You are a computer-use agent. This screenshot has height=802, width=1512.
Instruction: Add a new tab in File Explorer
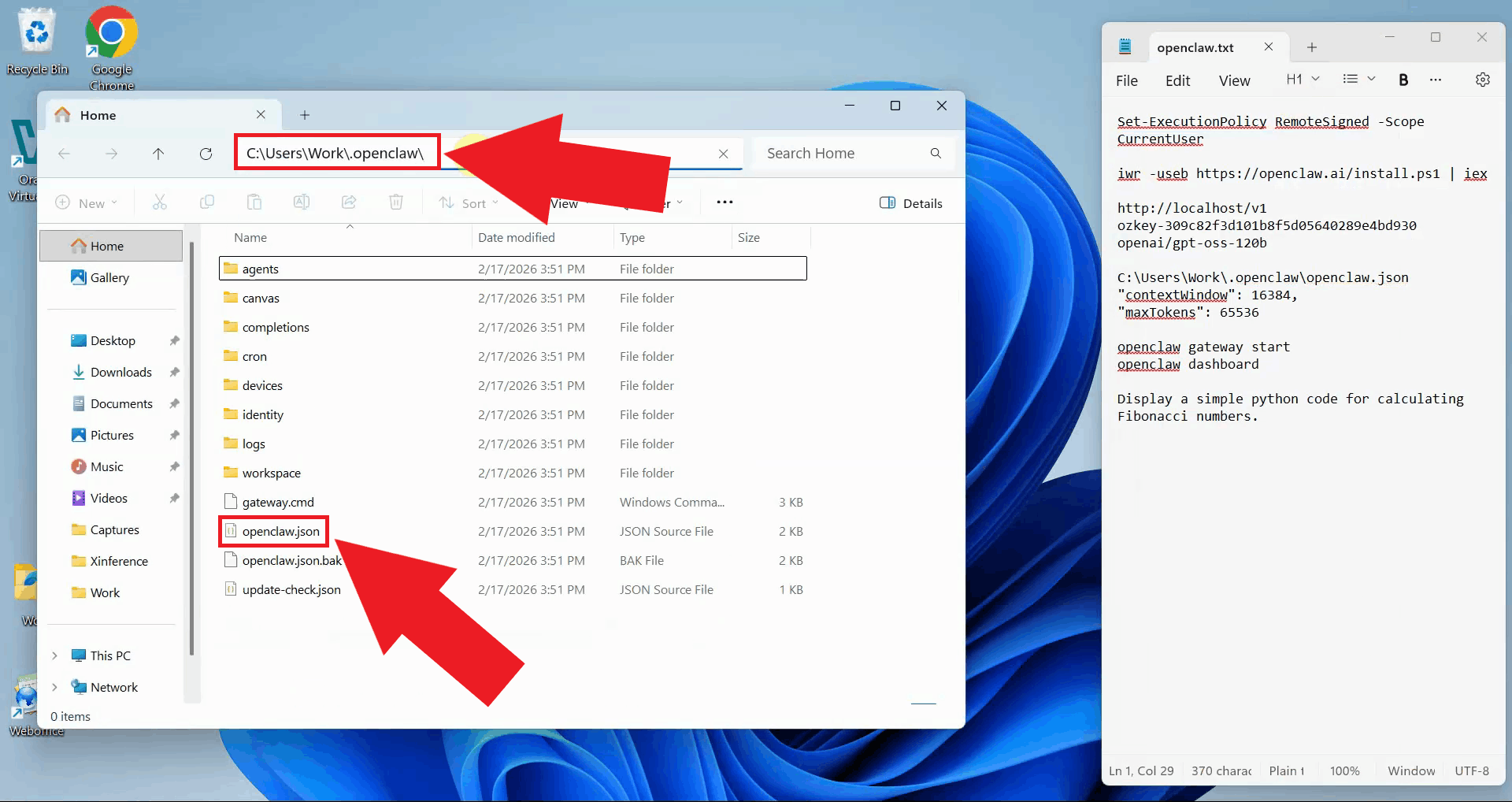pyautogui.click(x=305, y=115)
